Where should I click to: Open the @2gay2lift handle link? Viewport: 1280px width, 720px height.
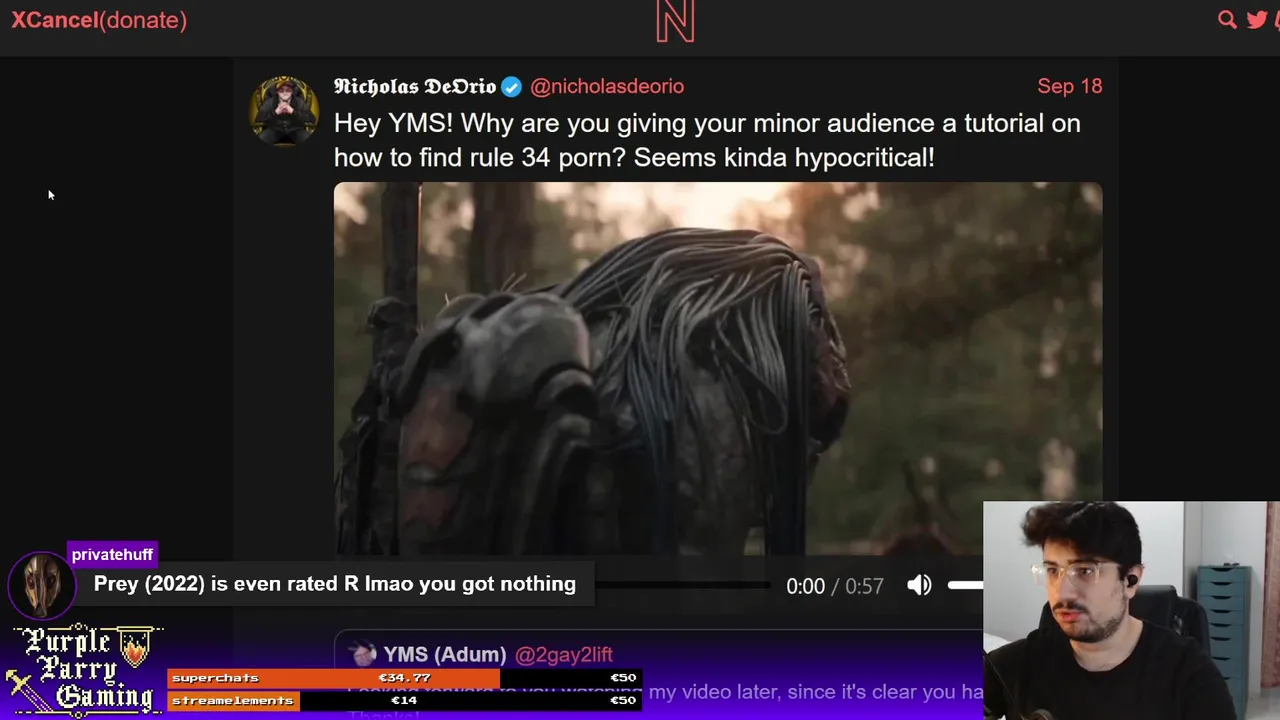point(563,655)
